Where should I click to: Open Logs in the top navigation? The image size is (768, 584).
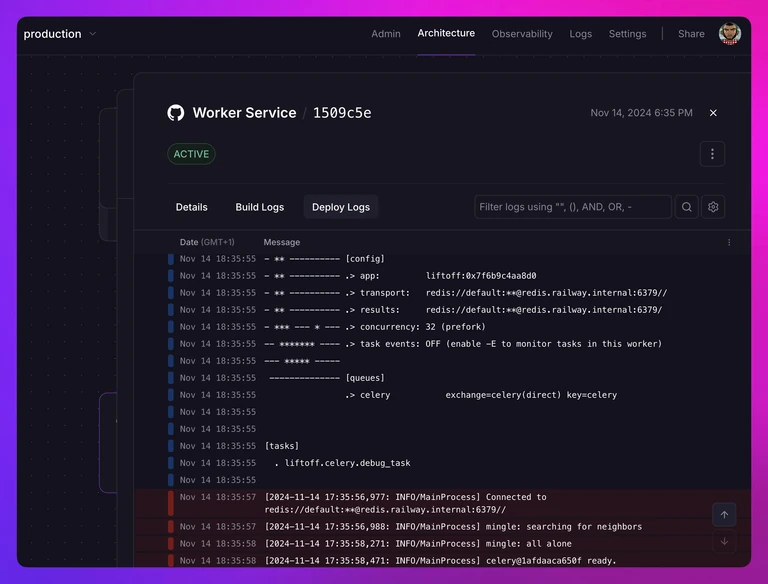[x=580, y=34]
